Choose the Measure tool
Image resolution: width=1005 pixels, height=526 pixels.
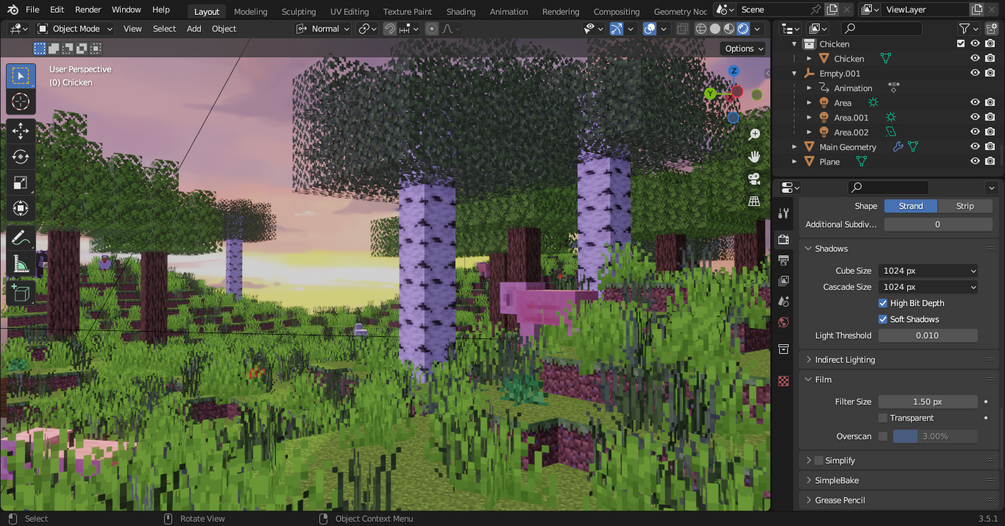(21, 264)
